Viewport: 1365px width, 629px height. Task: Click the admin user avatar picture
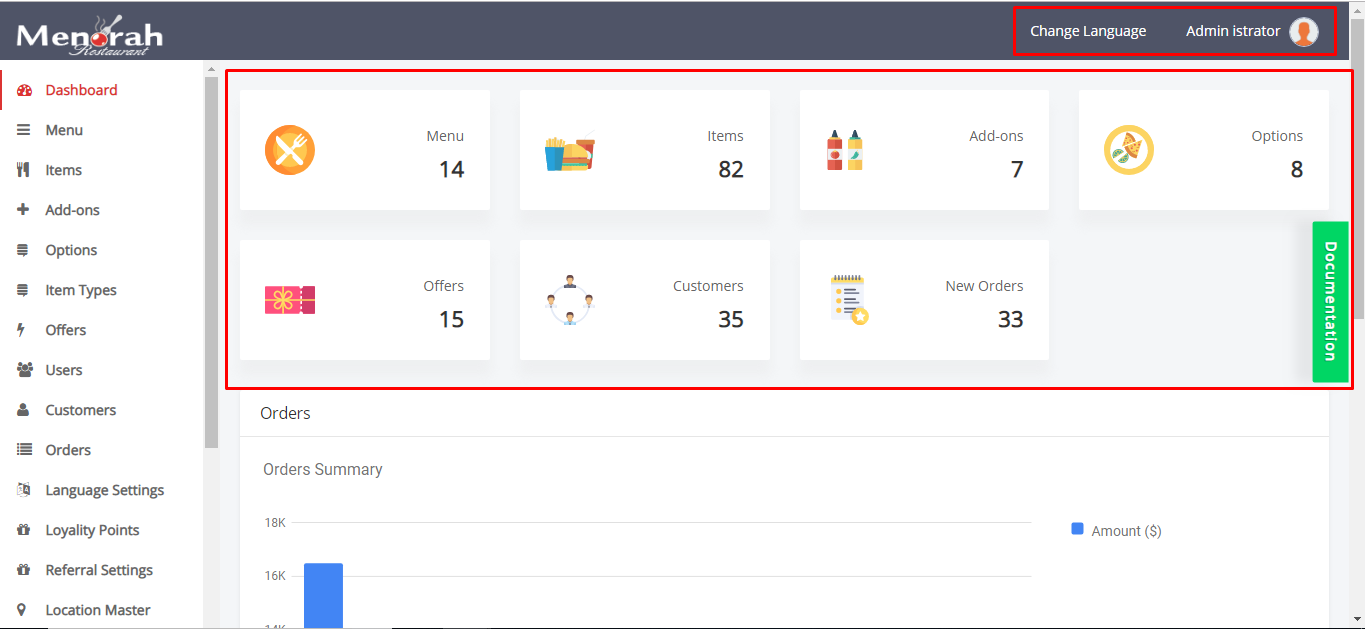pyautogui.click(x=1303, y=32)
